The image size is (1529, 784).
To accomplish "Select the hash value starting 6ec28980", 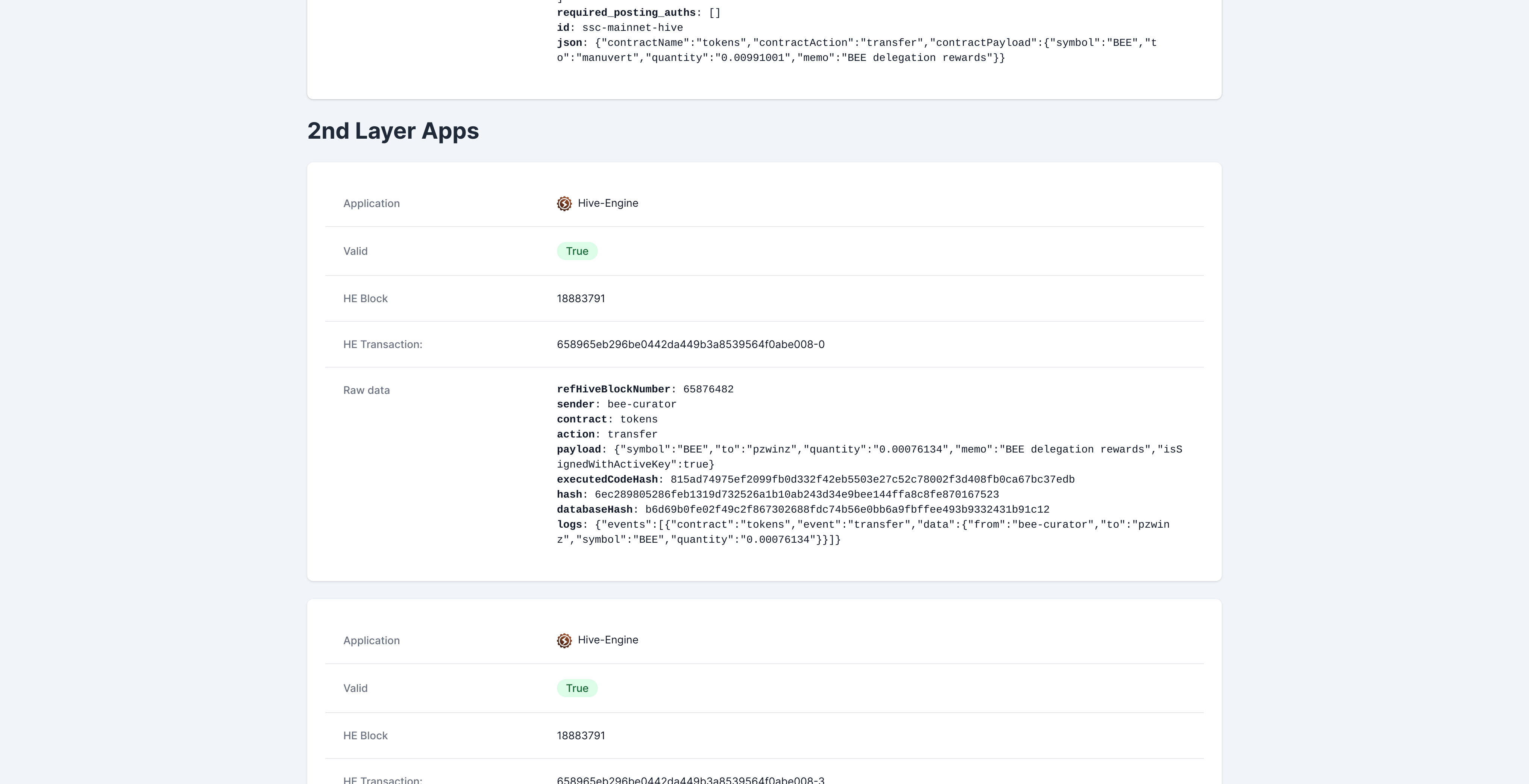I will [796, 495].
